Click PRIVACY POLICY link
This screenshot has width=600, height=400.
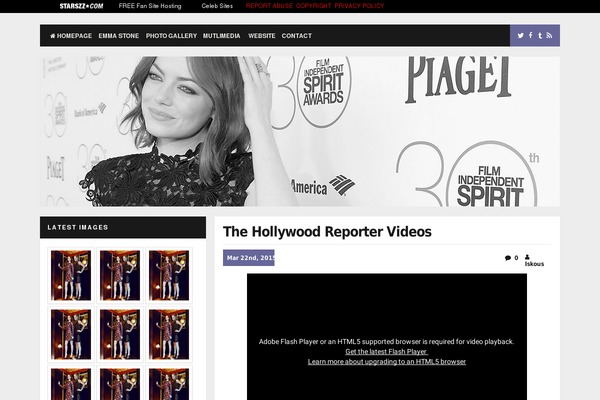point(359,6)
